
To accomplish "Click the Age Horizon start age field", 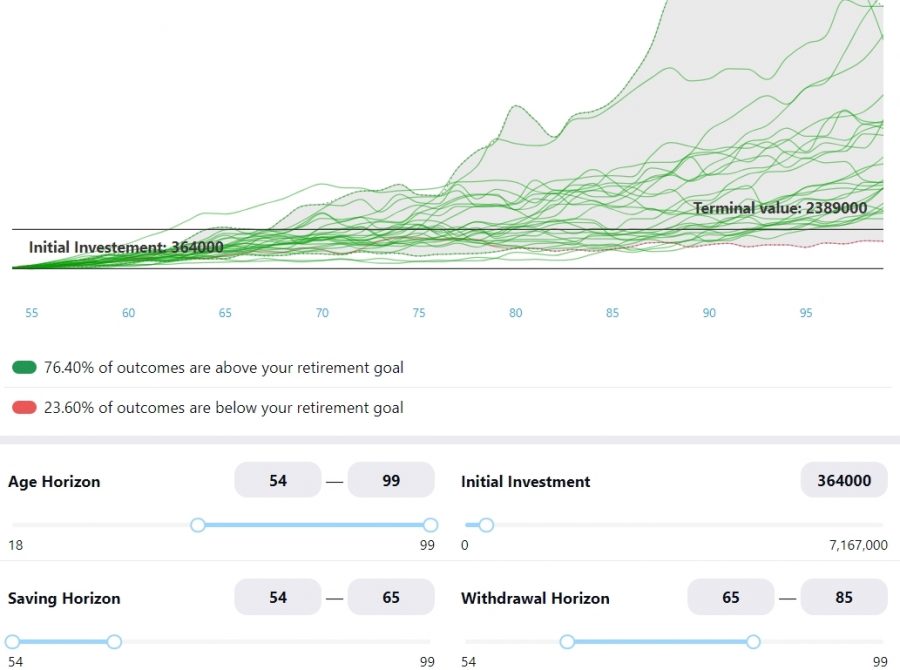I will 278,480.
